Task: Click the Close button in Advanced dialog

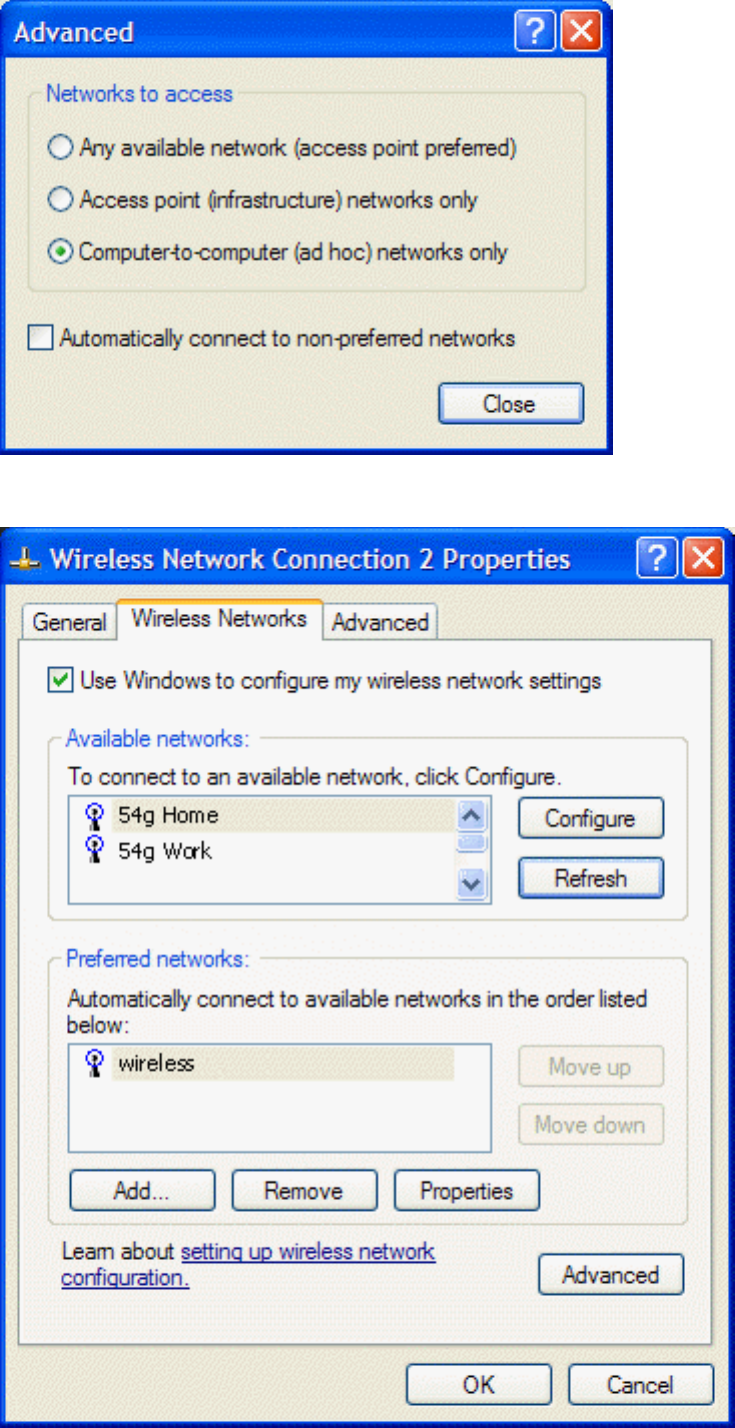Action: tap(510, 404)
